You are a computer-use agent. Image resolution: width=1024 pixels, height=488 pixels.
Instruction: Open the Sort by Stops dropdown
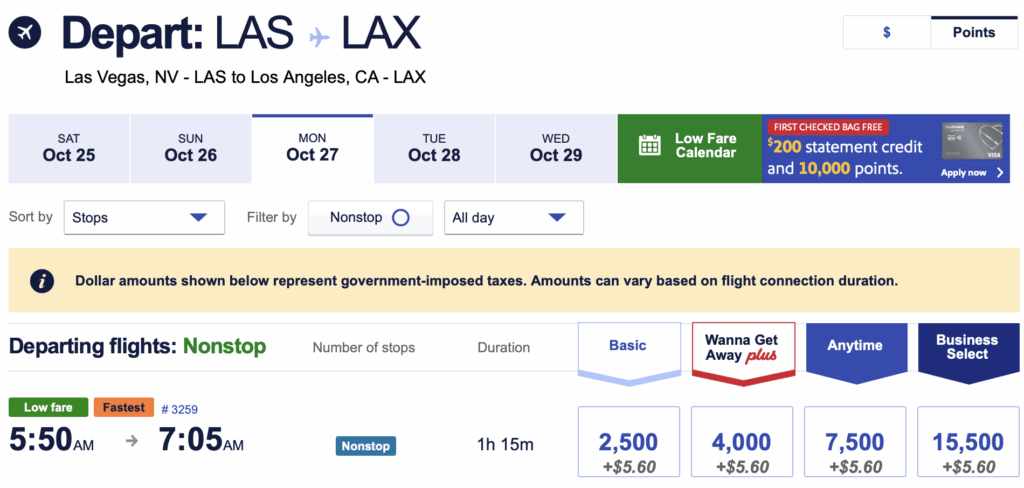[x=144, y=218]
